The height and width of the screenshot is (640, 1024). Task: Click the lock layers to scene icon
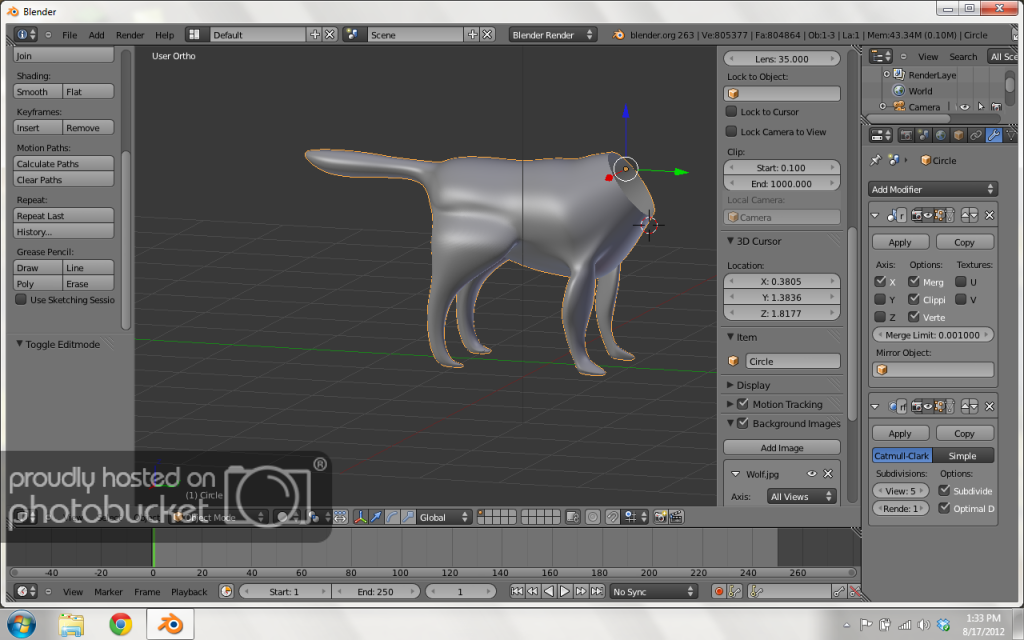573,517
